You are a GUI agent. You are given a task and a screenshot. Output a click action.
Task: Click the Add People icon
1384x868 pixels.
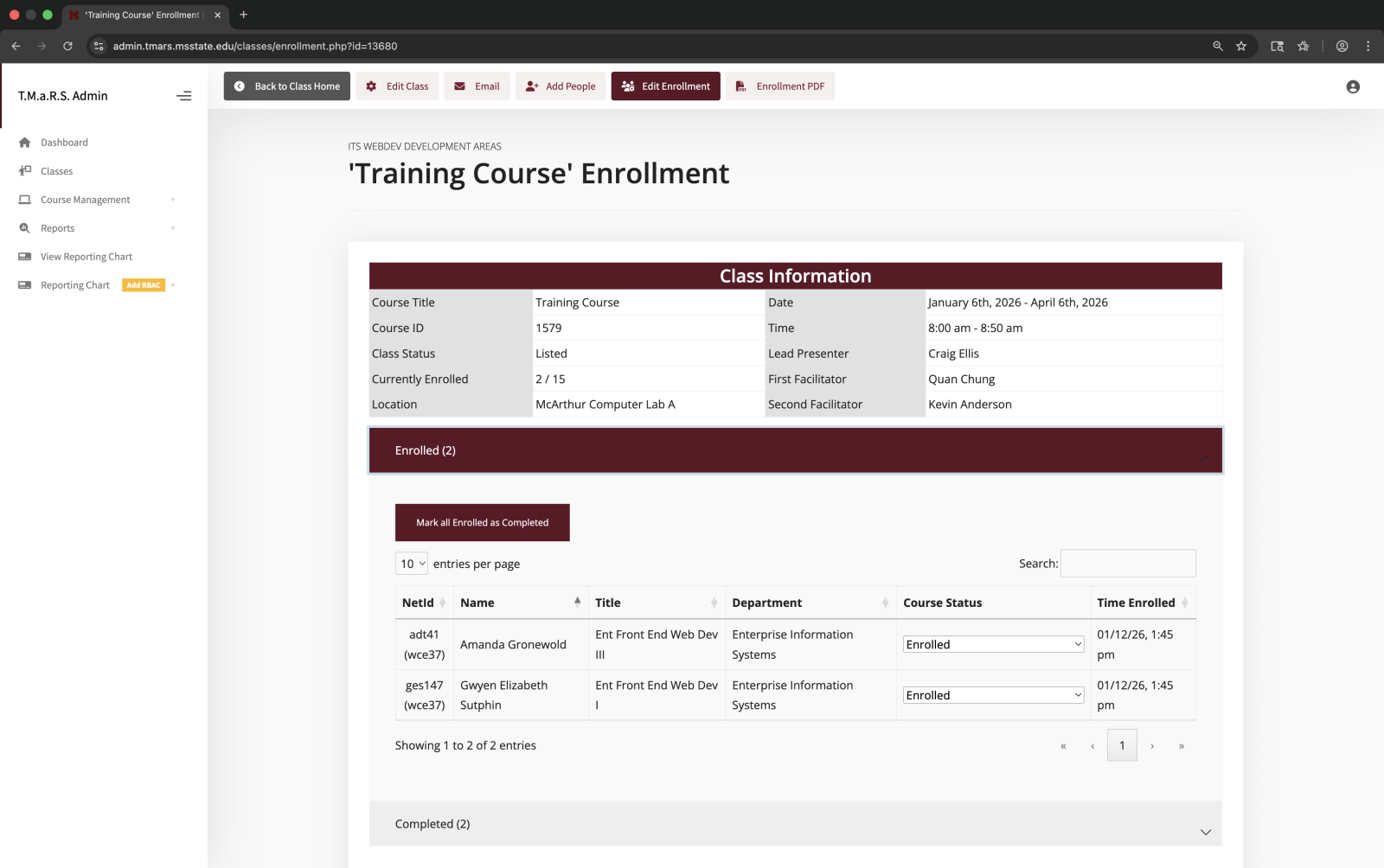click(532, 86)
